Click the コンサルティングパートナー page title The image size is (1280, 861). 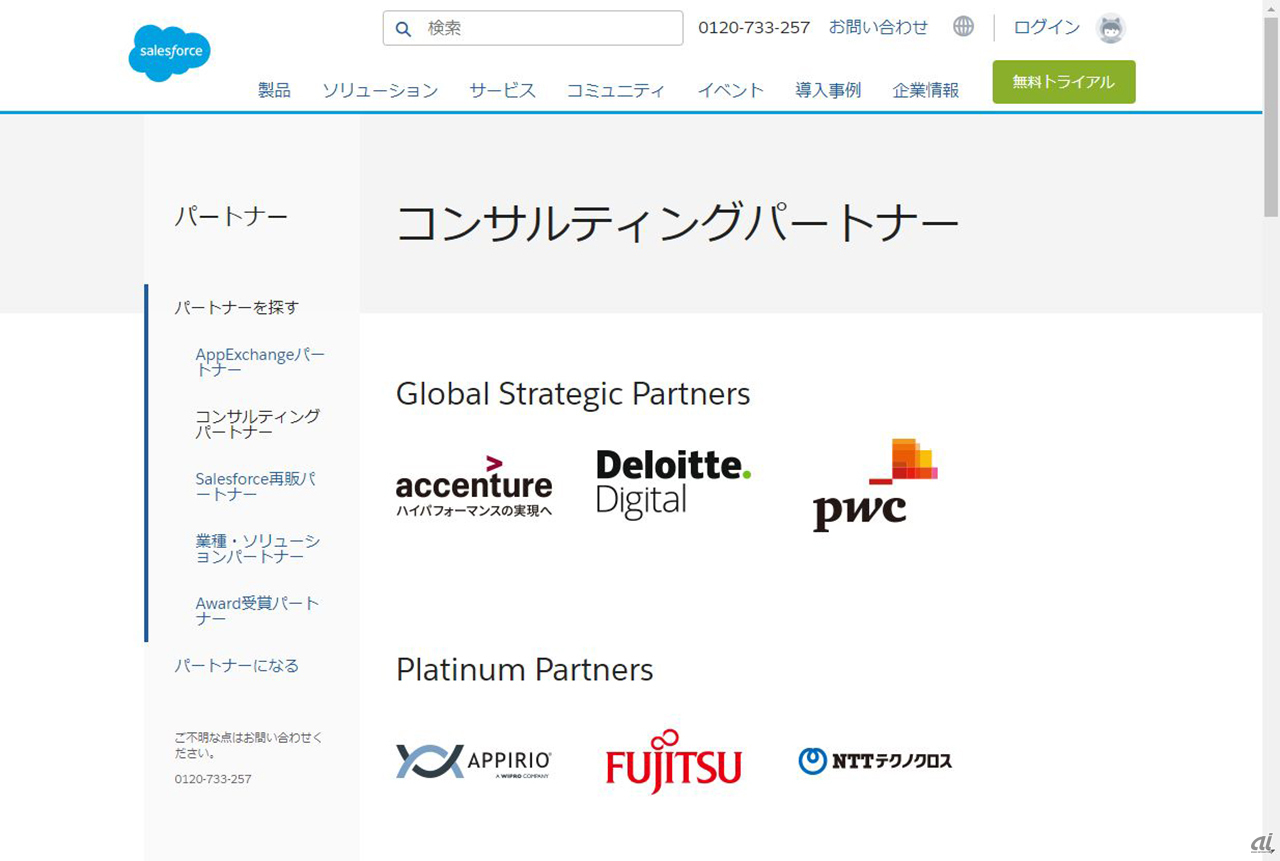pos(678,223)
